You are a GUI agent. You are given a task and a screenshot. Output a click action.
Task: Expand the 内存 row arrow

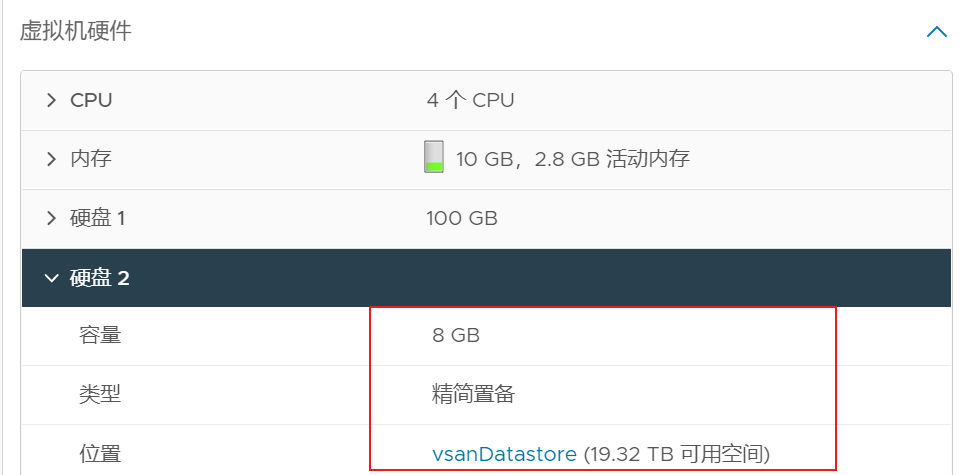click(x=51, y=159)
